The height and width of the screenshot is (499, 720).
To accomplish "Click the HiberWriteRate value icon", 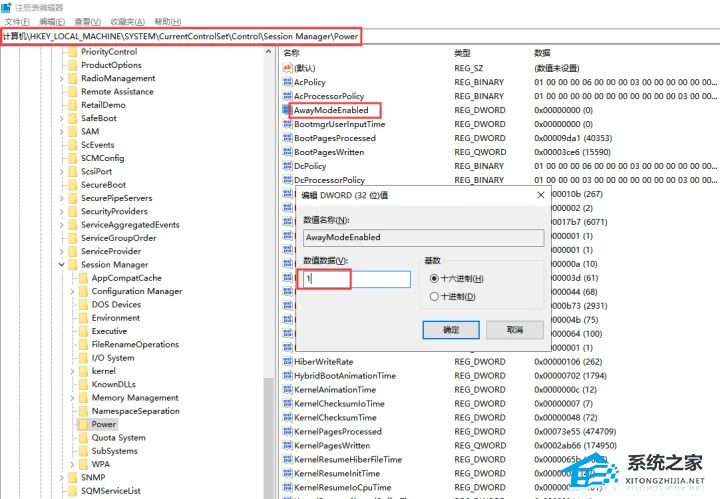I will (x=287, y=362).
